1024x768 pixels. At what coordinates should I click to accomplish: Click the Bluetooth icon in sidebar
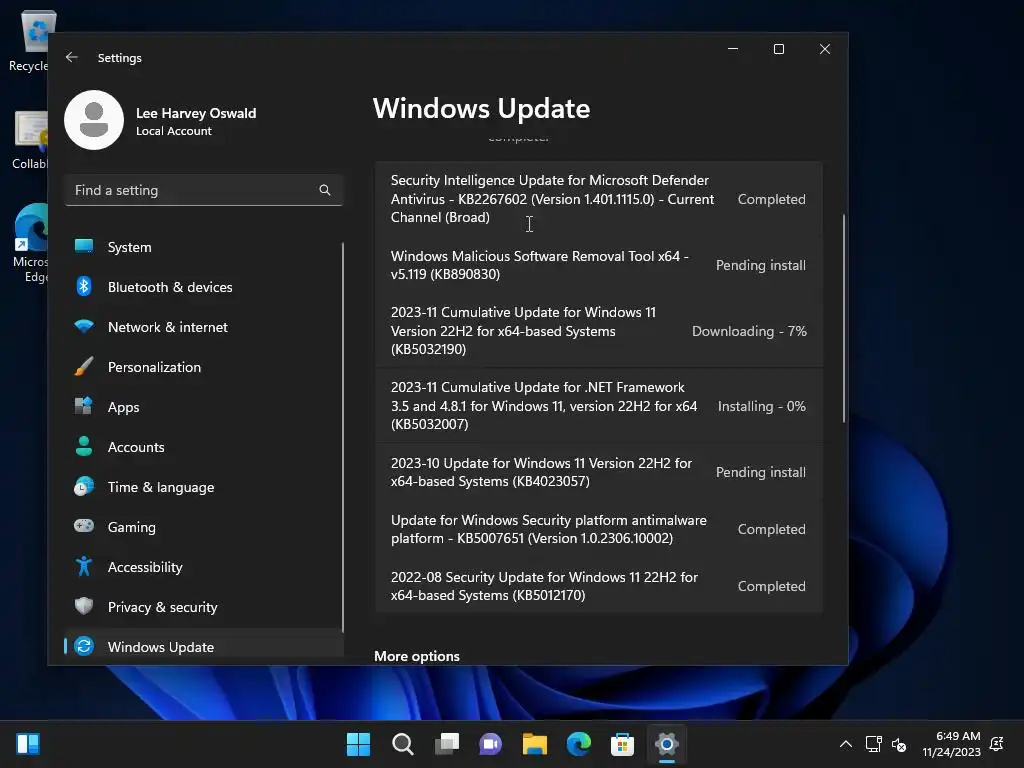84,287
